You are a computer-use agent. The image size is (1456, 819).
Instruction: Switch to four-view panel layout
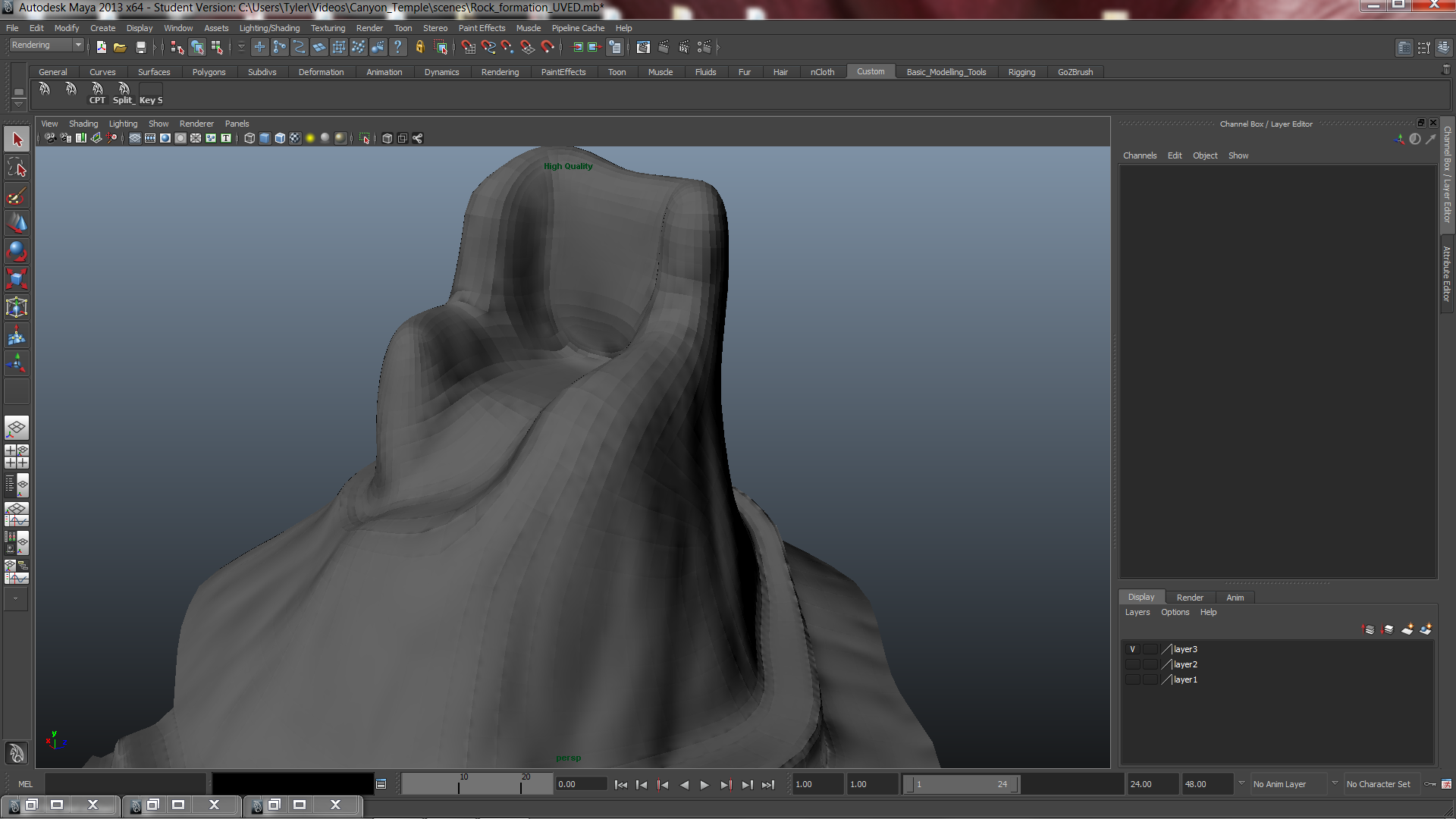tap(17, 457)
